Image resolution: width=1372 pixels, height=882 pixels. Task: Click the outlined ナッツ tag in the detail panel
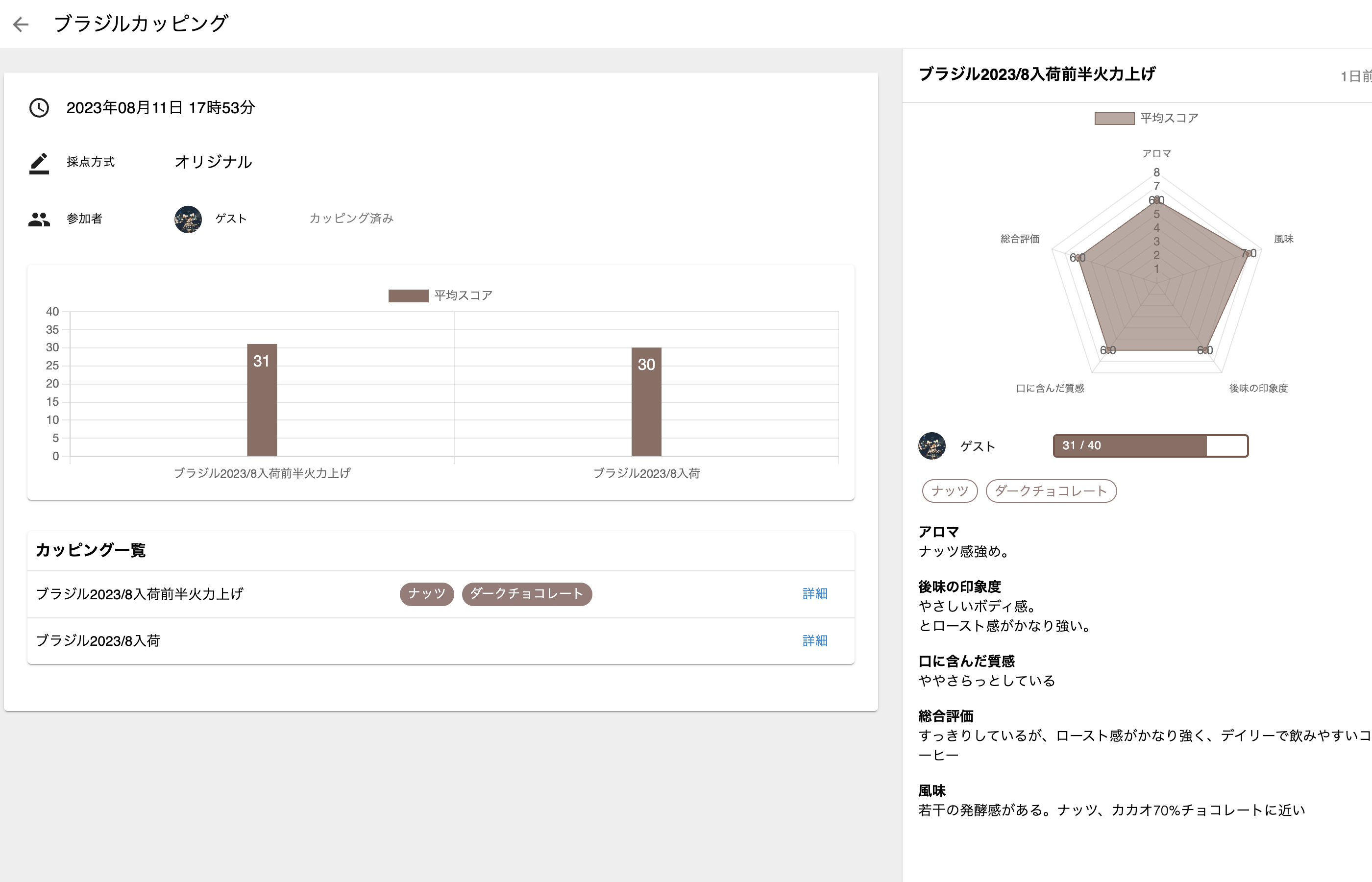point(950,491)
